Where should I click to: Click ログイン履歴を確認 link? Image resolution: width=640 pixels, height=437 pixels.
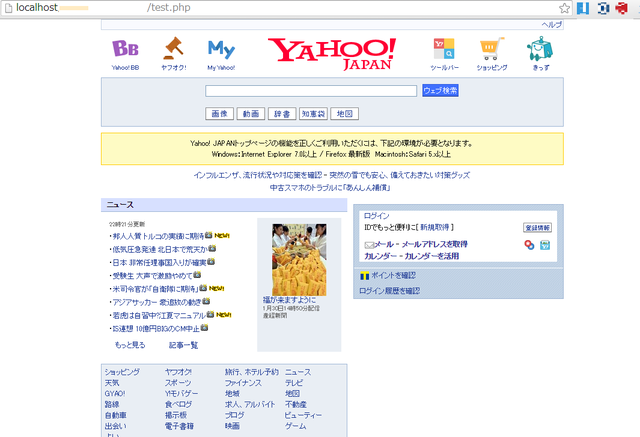389,291
